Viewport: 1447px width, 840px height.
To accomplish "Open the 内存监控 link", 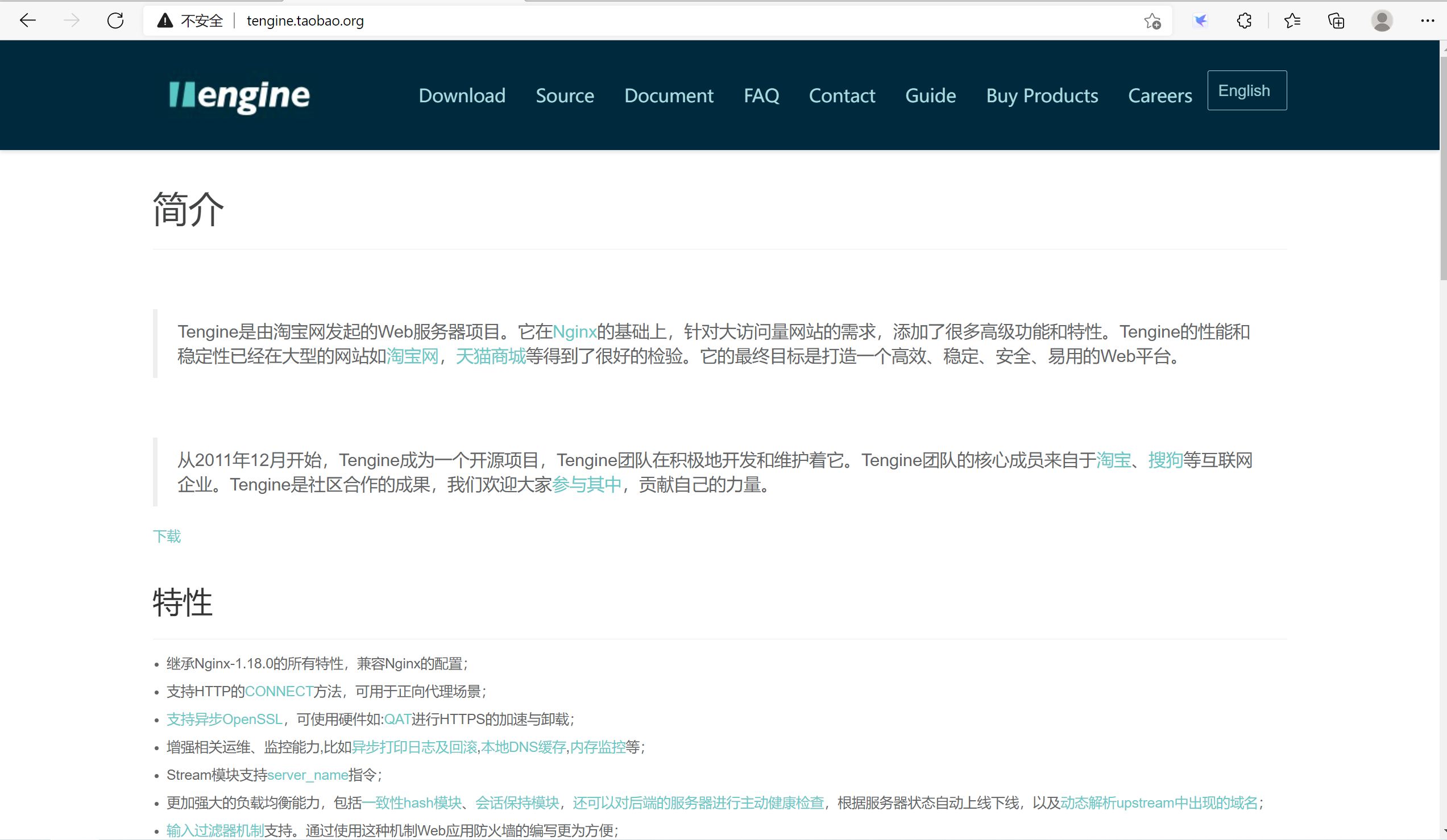I will point(597,747).
